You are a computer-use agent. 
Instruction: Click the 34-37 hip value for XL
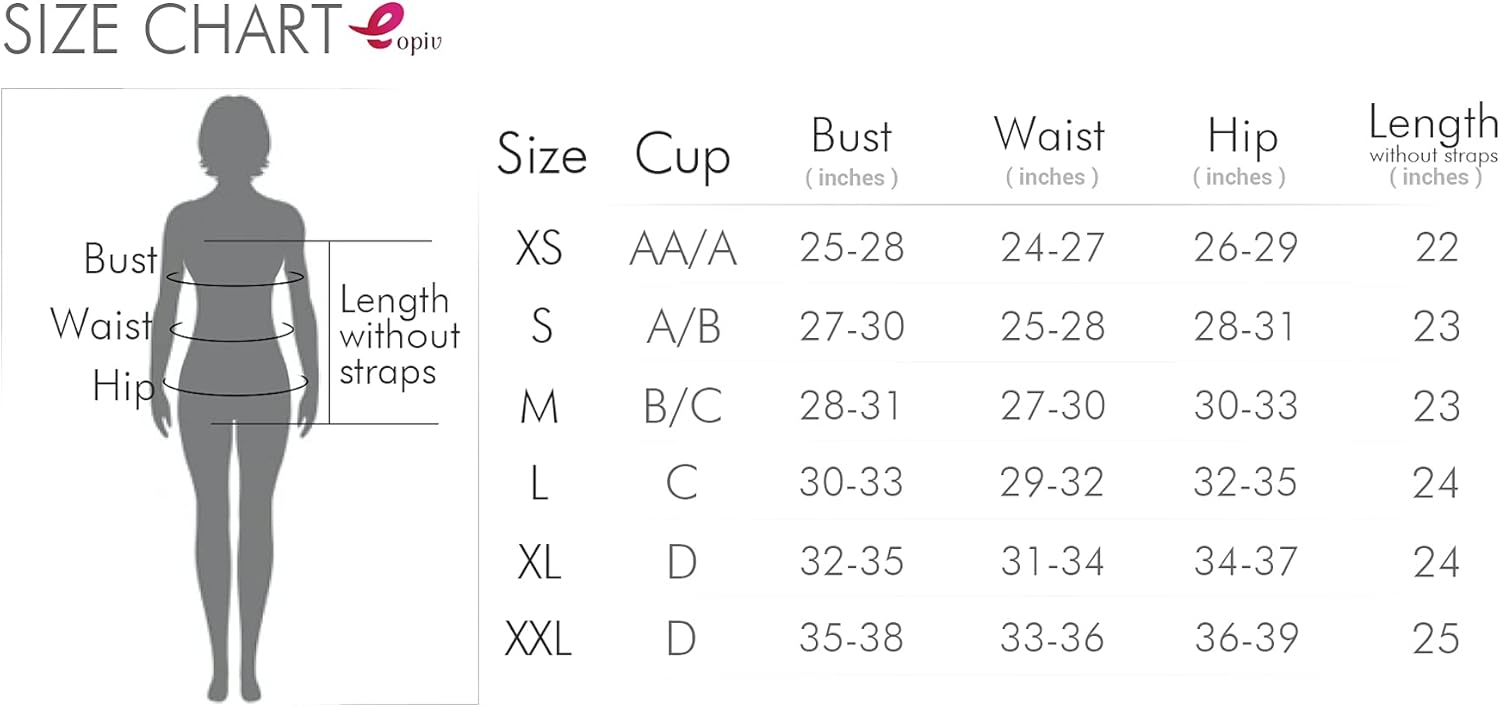(1245, 562)
